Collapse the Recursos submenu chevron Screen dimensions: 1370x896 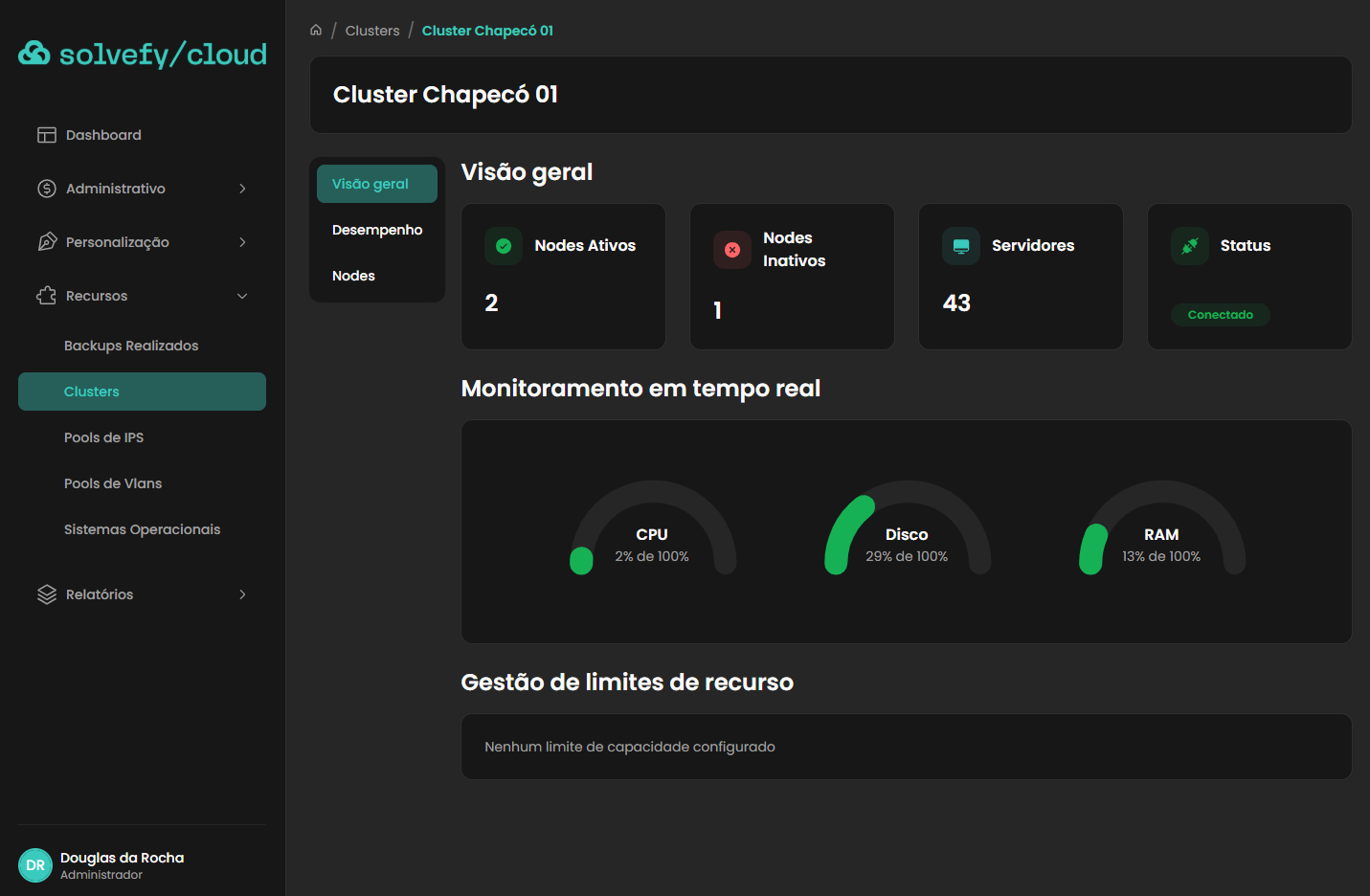point(242,296)
